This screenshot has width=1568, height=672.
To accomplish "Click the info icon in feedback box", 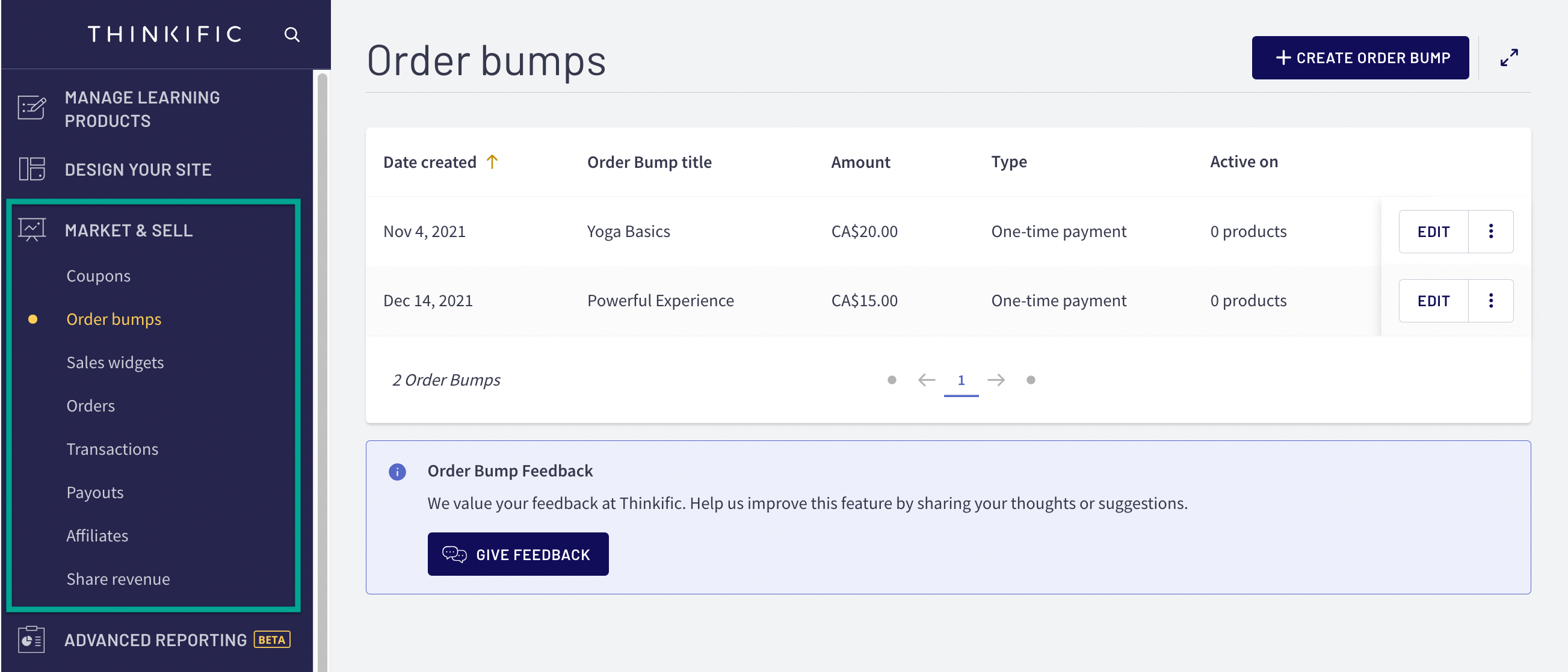I will click(397, 471).
